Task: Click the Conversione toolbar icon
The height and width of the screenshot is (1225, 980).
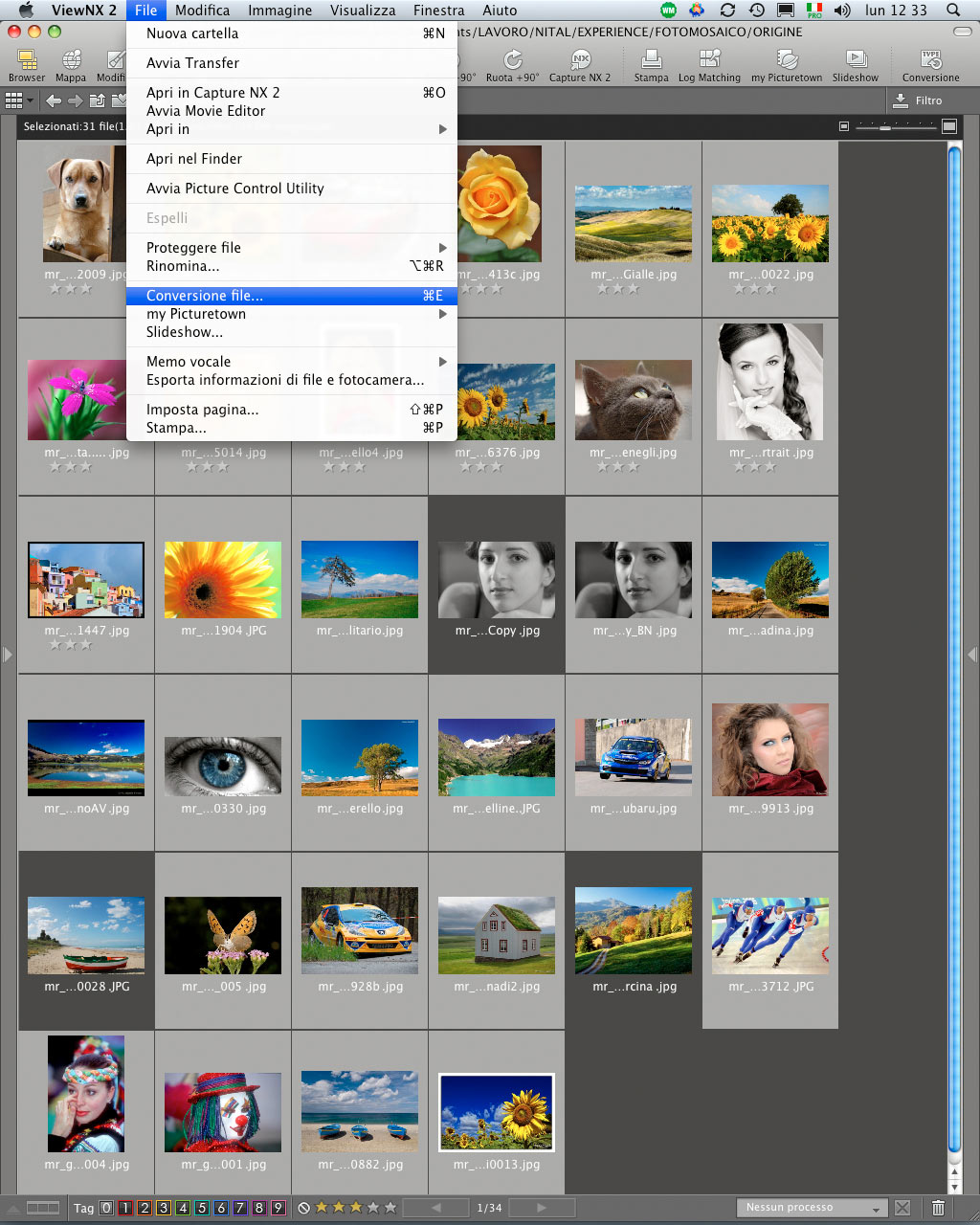Action: 930,65
